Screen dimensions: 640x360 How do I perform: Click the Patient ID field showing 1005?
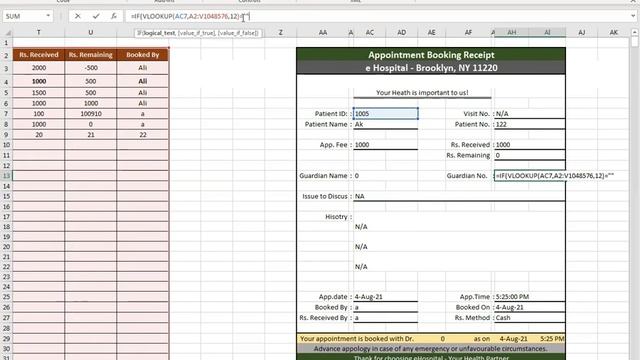(386, 113)
